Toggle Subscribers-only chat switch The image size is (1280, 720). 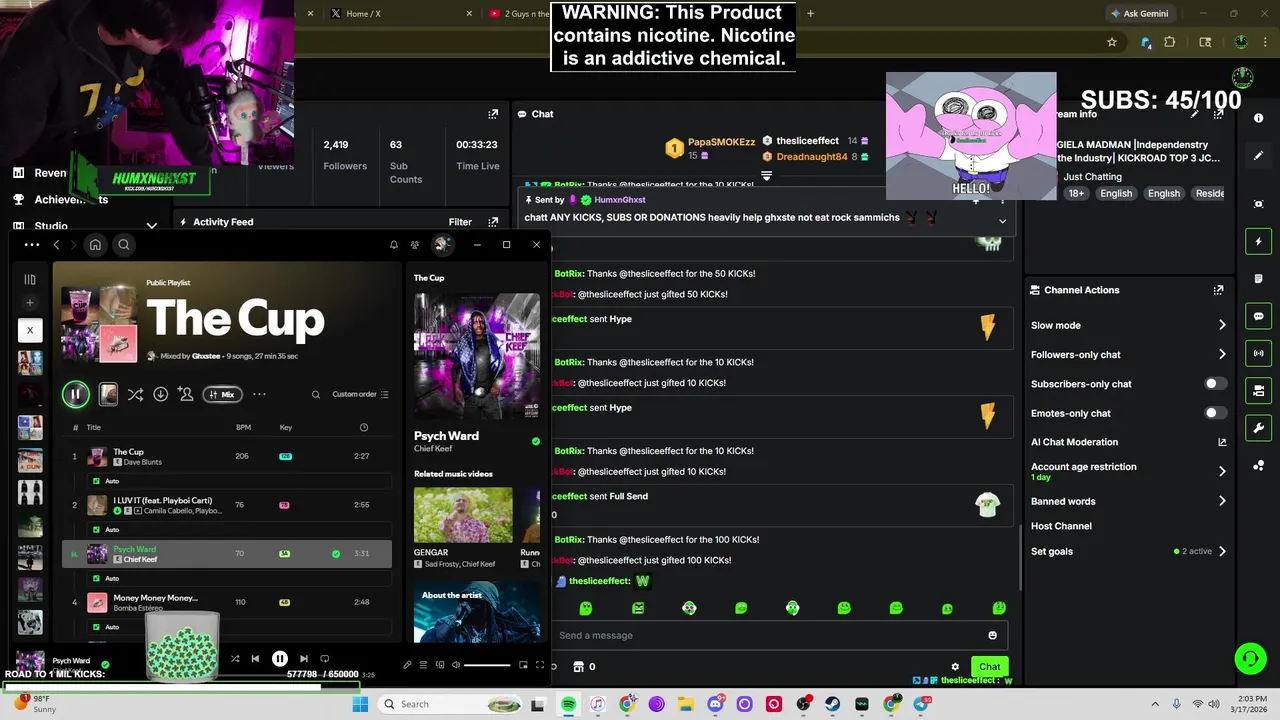click(x=1215, y=384)
